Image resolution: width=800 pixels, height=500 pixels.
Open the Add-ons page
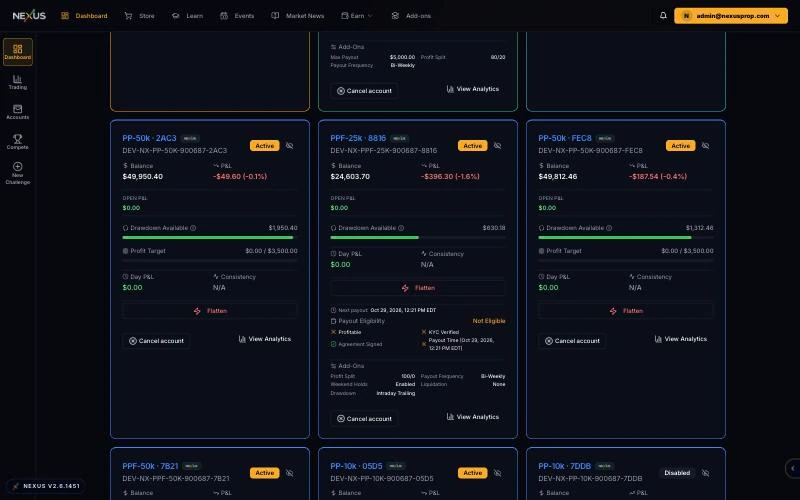coord(411,16)
